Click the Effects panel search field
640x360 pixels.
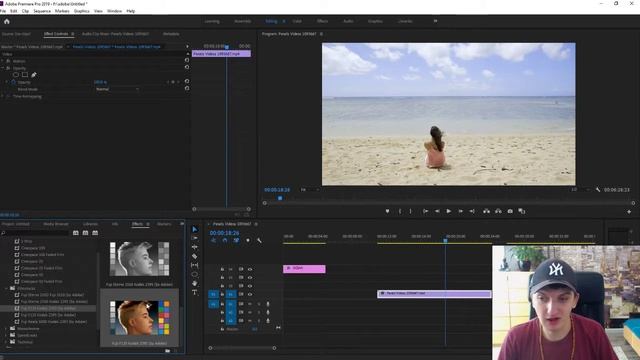[35, 233]
